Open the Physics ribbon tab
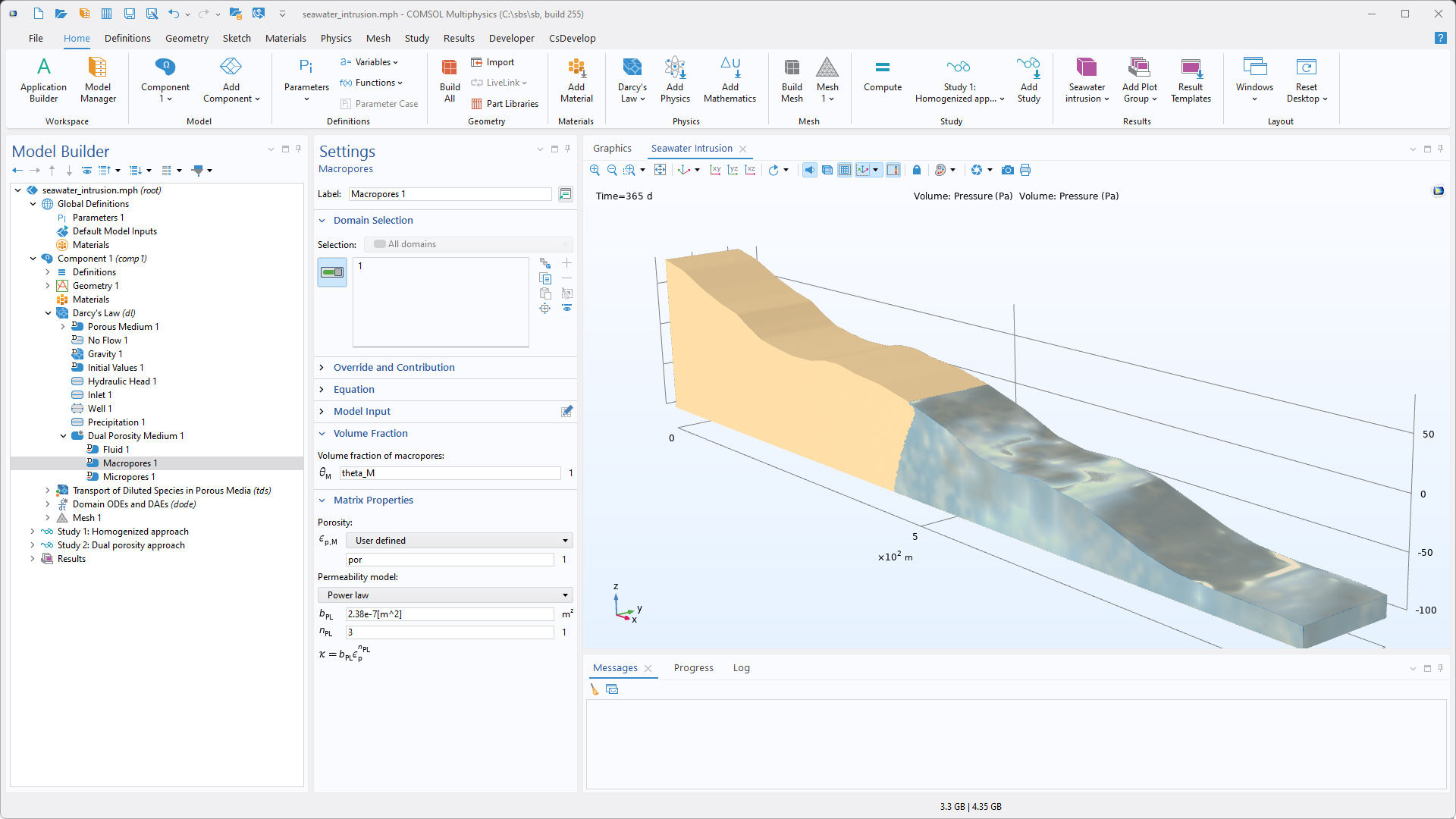Screen dimensions: 1456x819 pos(335,38)
